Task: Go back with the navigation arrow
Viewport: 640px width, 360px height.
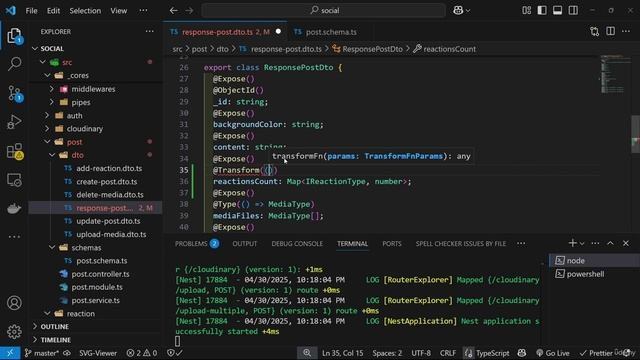Action: 173,11
